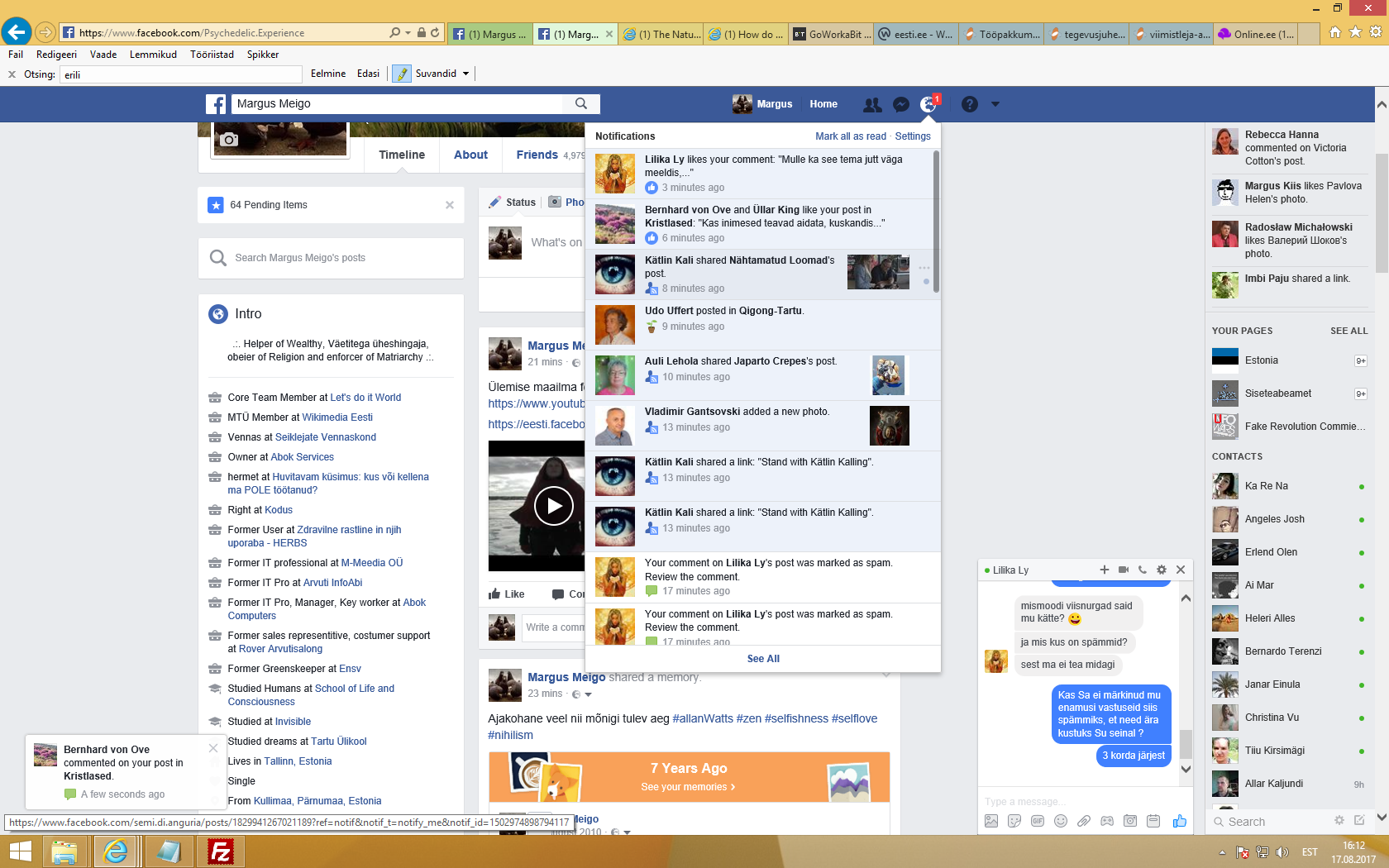Close the Bernhard von Ove notification popup
The height and width of the screenshot is (868, 1389).
pos(213,748)
